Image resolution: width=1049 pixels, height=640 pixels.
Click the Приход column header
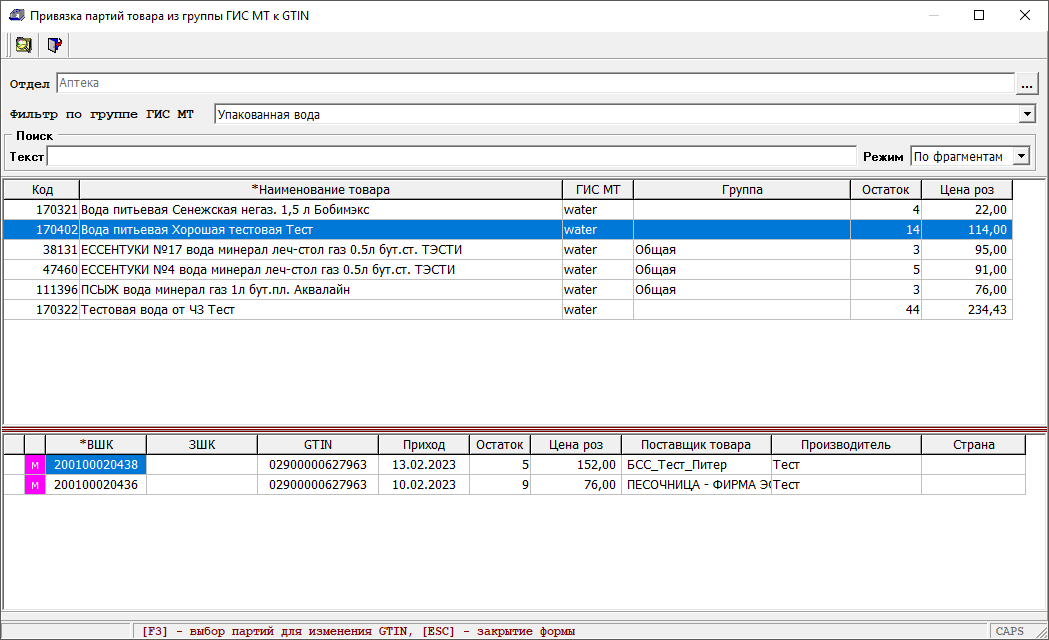point(424,445)
